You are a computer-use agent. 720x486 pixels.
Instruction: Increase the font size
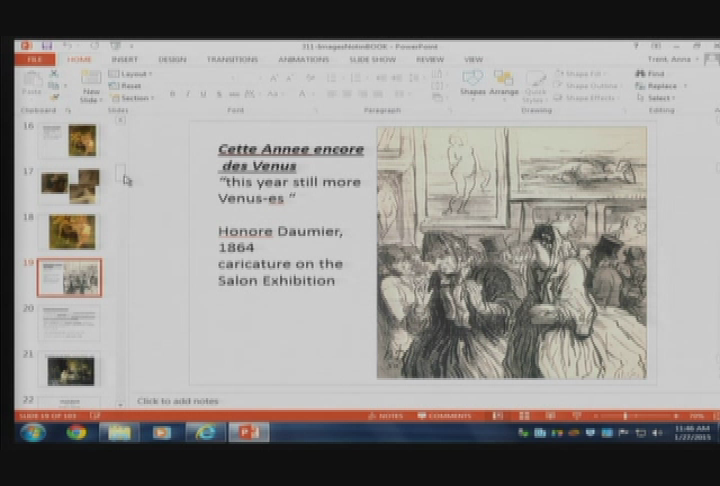point(274,78)
